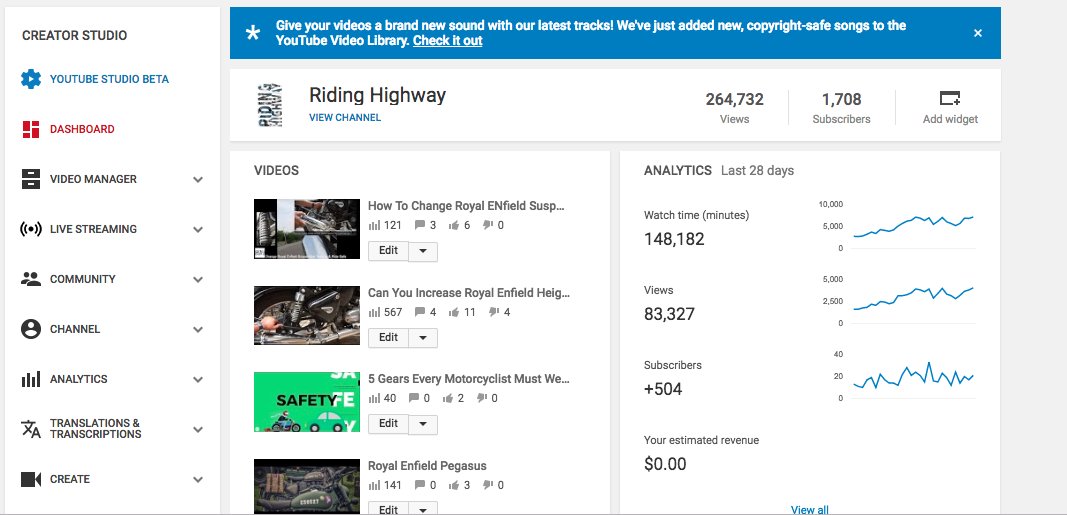Open the Royal Enfield Pegasus thumbnail

[x=307, y=486]
